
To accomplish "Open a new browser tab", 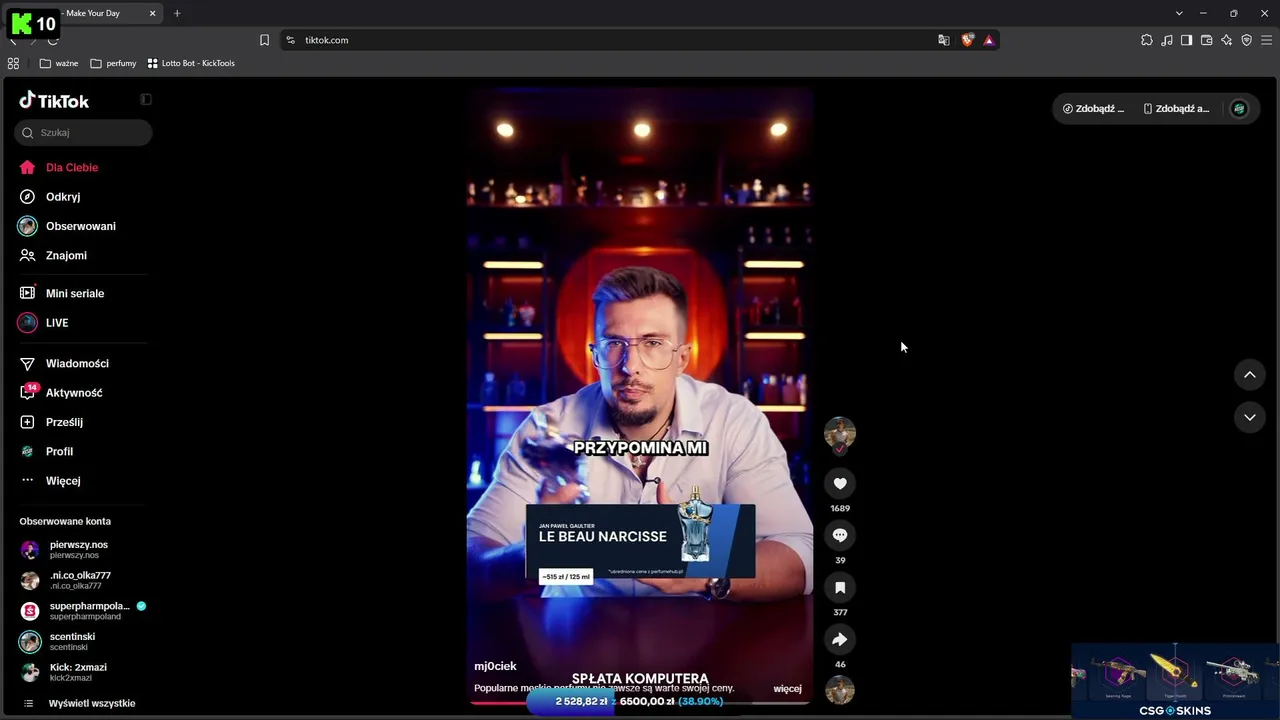I will point(177,13).
